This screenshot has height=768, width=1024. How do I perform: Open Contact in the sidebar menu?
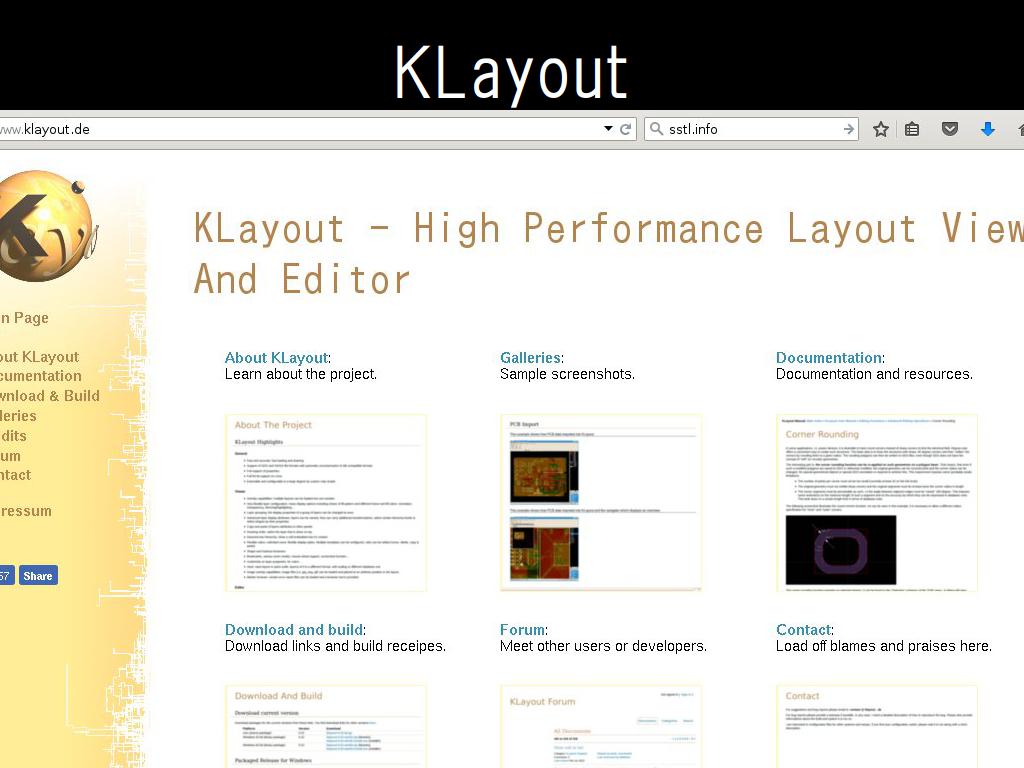click(x=16, y=475)
